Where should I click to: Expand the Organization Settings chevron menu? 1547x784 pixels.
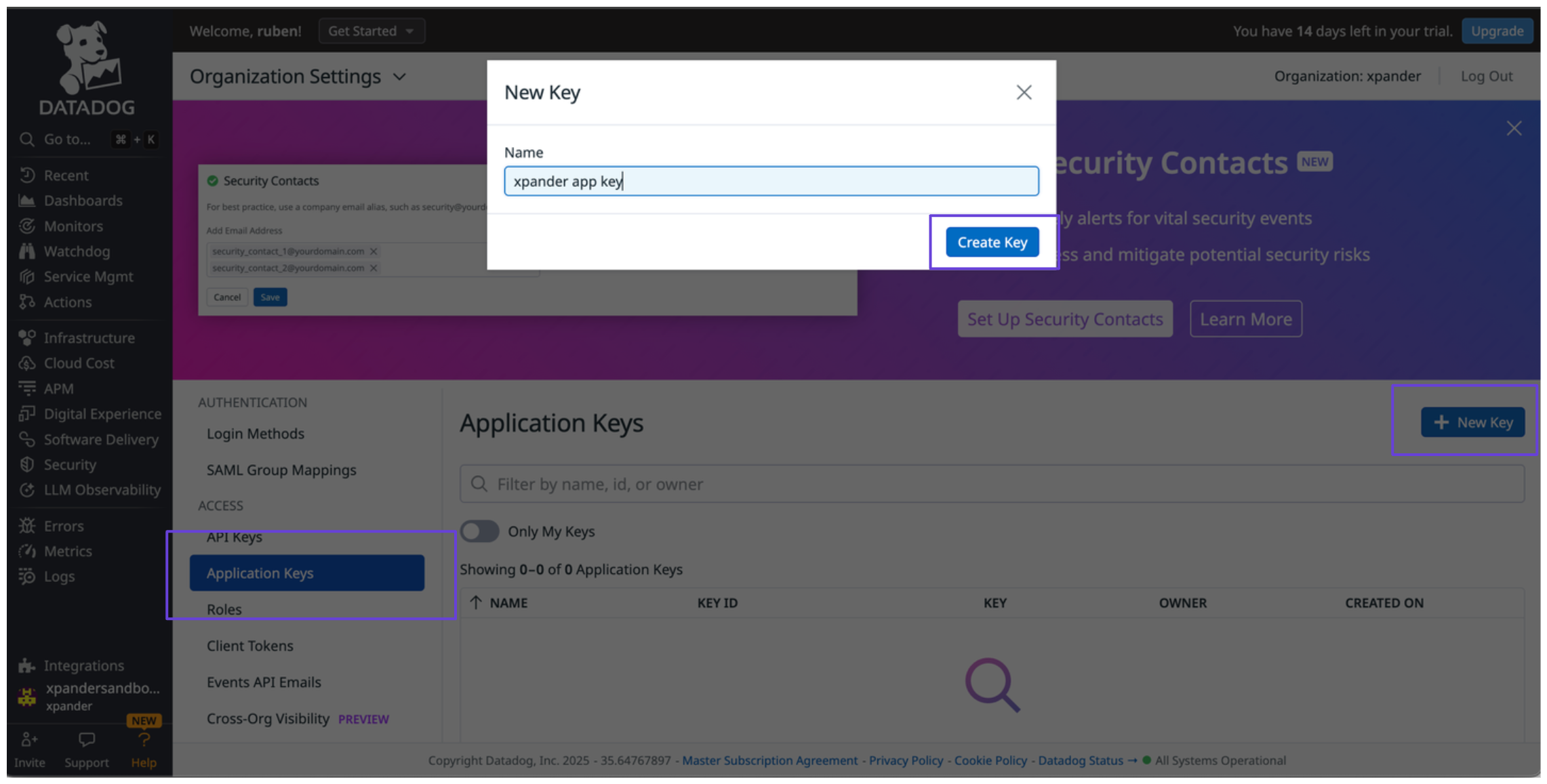[x=400, y=77]
